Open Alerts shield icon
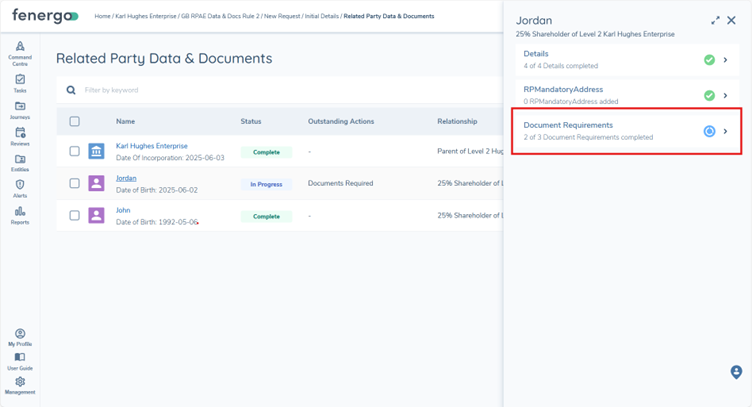The height and width of the screenshot is (407, 752). pos(20,187)
